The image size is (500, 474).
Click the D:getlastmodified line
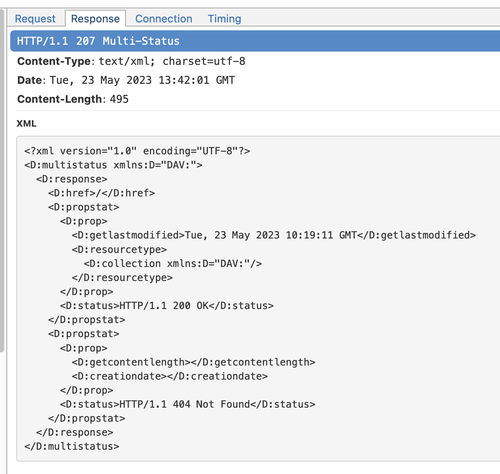(x=274, y=235)
